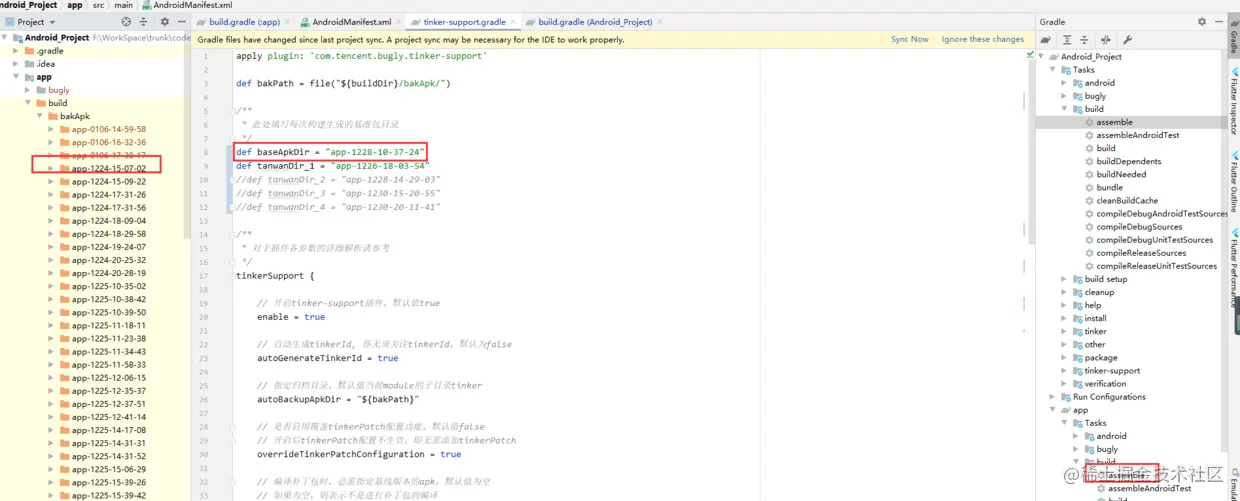Open Gradle settings wrench icon
The height and width of the screenshot is (501, 1240).
point(1127,40)
